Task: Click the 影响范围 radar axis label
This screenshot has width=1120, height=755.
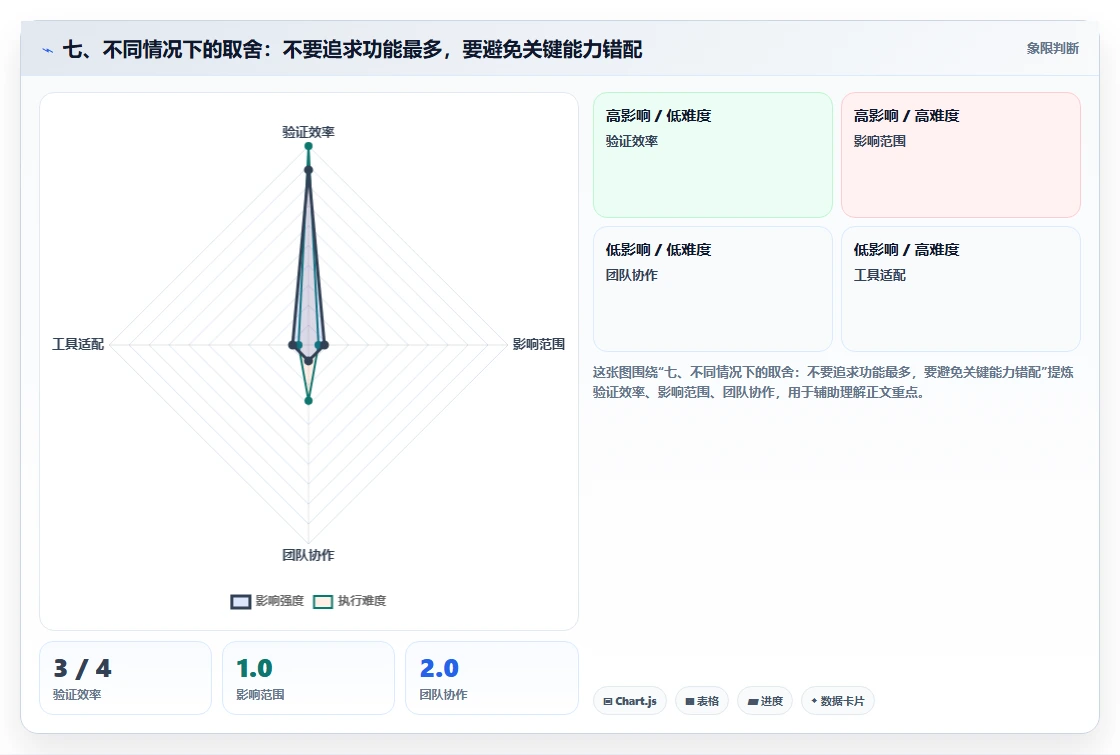Action: [x=539, y=344]
